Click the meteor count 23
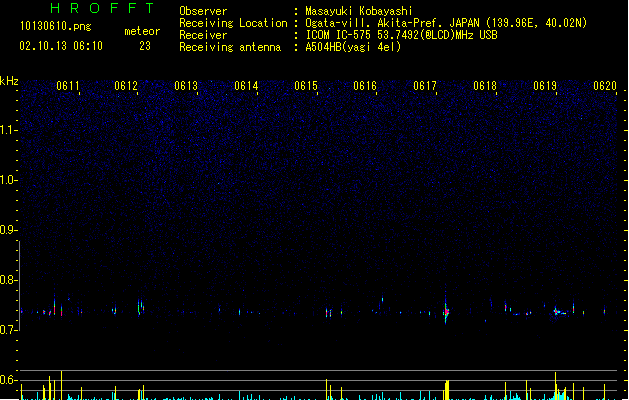The width and height of the screenshot is (629, 400). pos(145,46)
